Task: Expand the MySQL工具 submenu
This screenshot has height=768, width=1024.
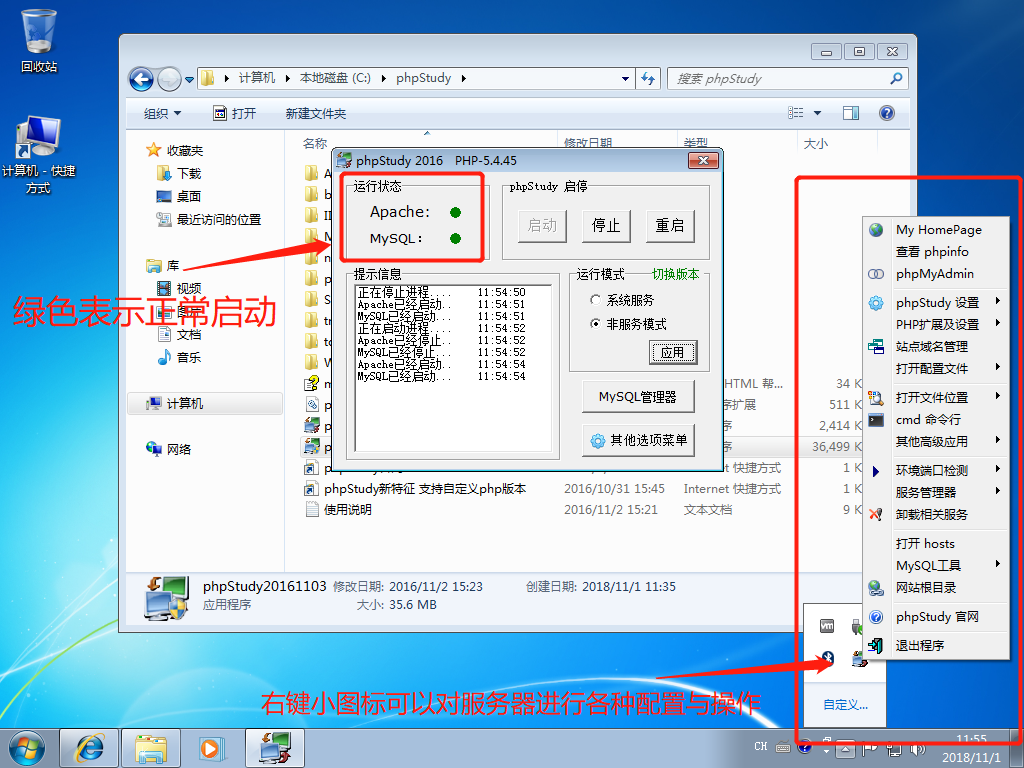Action: pos(997,564)
